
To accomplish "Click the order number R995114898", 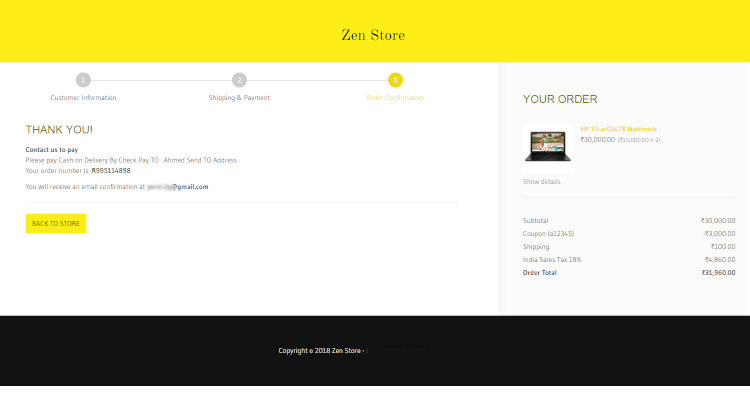I will click(111, 171).
